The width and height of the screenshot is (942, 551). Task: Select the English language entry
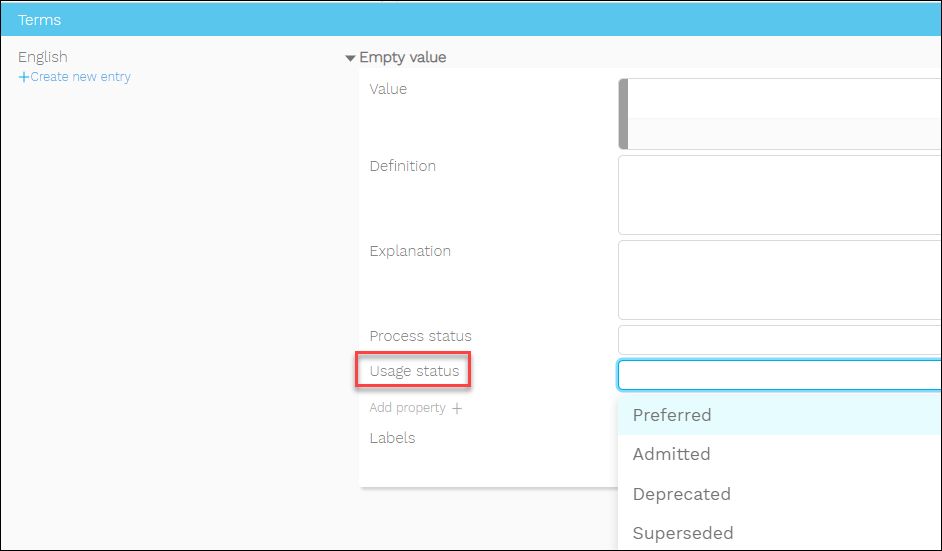[x=43, y=57]
